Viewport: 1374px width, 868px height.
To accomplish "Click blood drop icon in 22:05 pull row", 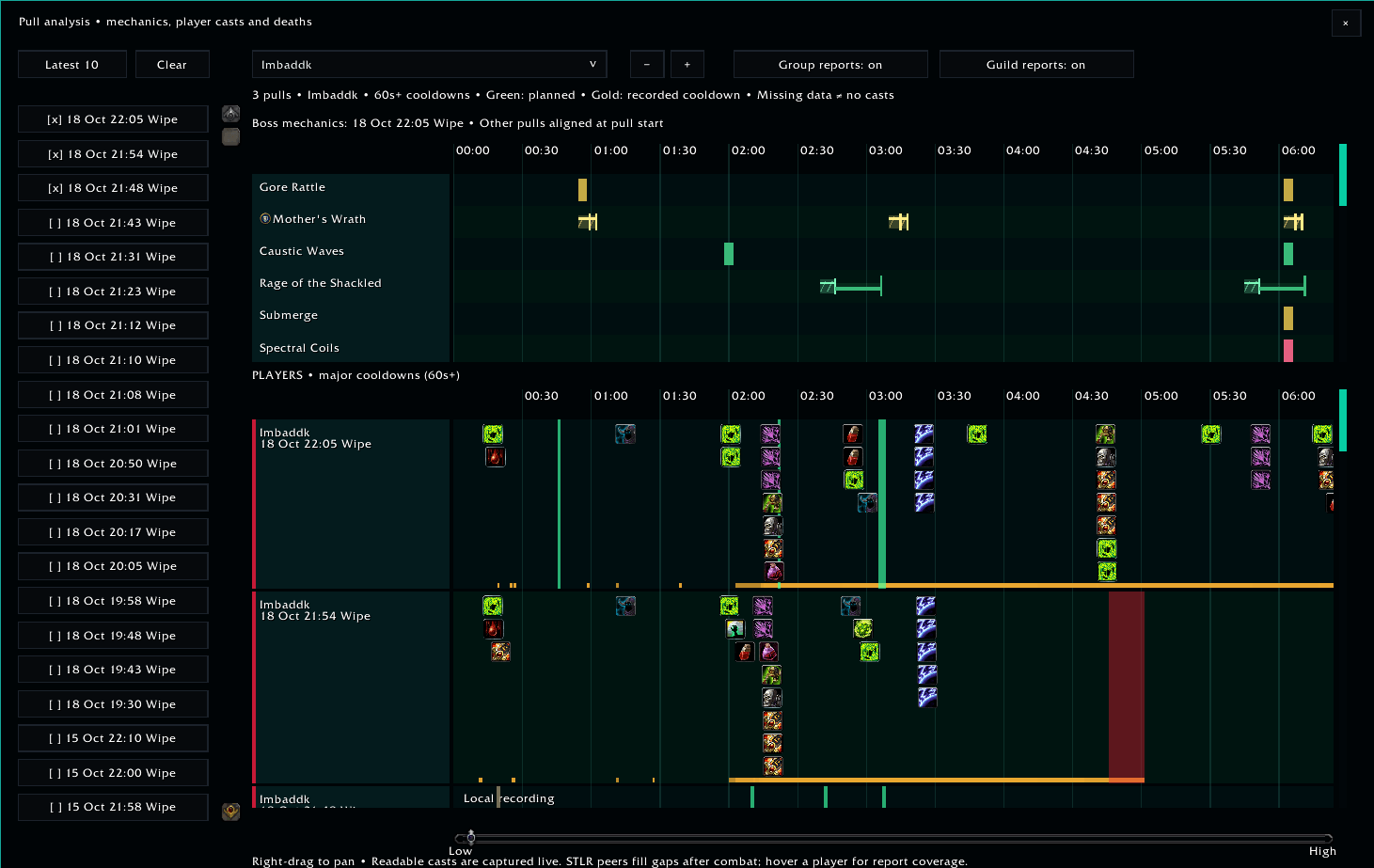I will click(496, 457).
